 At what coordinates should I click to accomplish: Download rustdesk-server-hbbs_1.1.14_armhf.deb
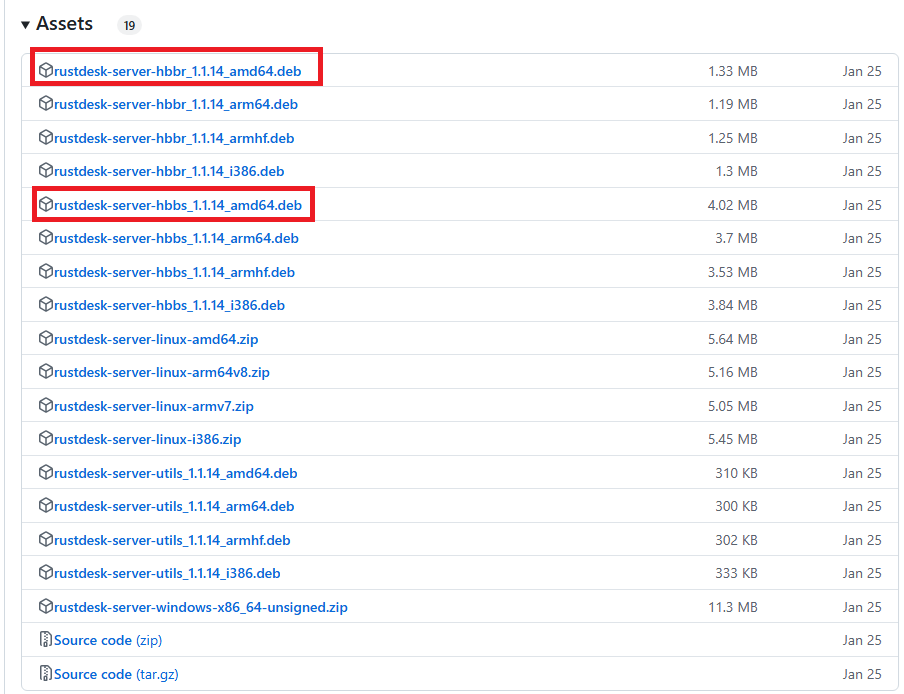[x=174, y=272]
